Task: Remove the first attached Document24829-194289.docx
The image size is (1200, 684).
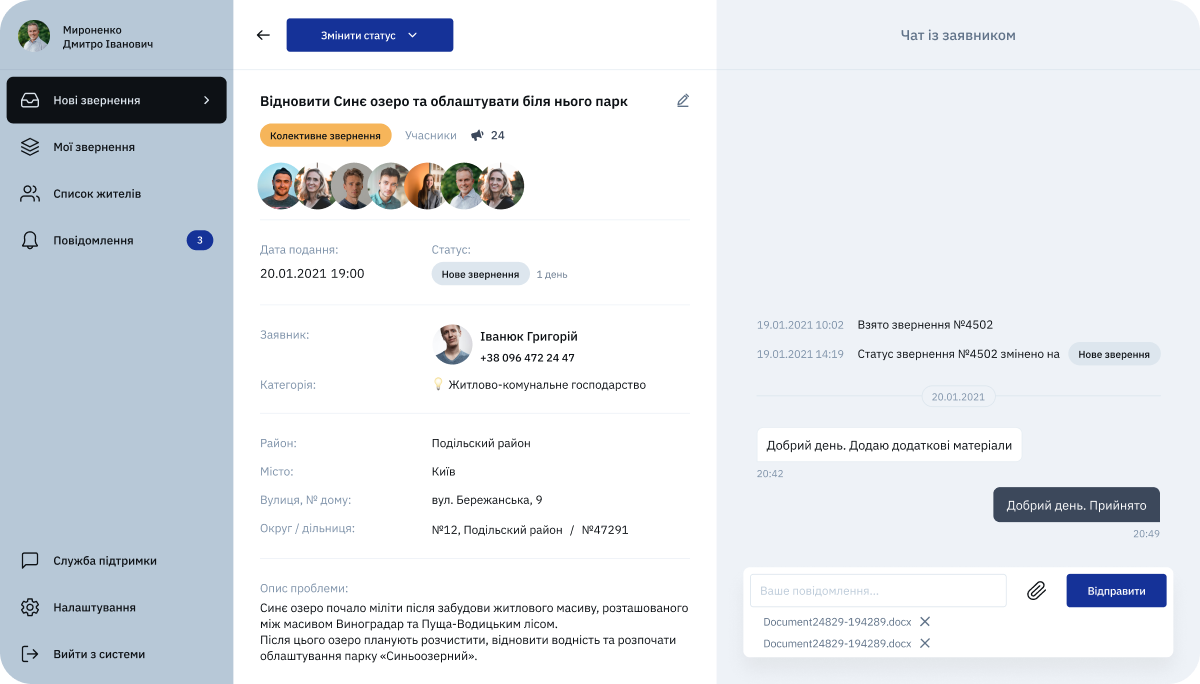Action: click(925, 622)
